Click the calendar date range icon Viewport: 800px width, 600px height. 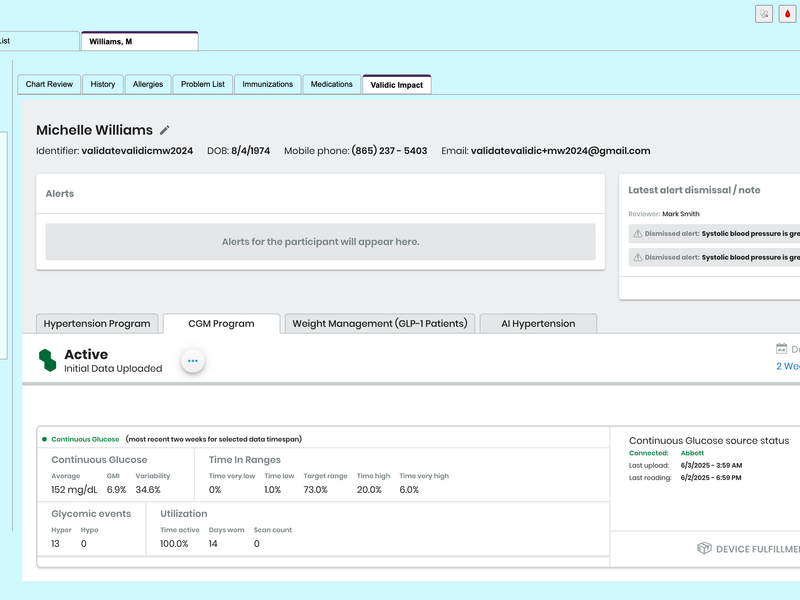(x=782, y=349)
